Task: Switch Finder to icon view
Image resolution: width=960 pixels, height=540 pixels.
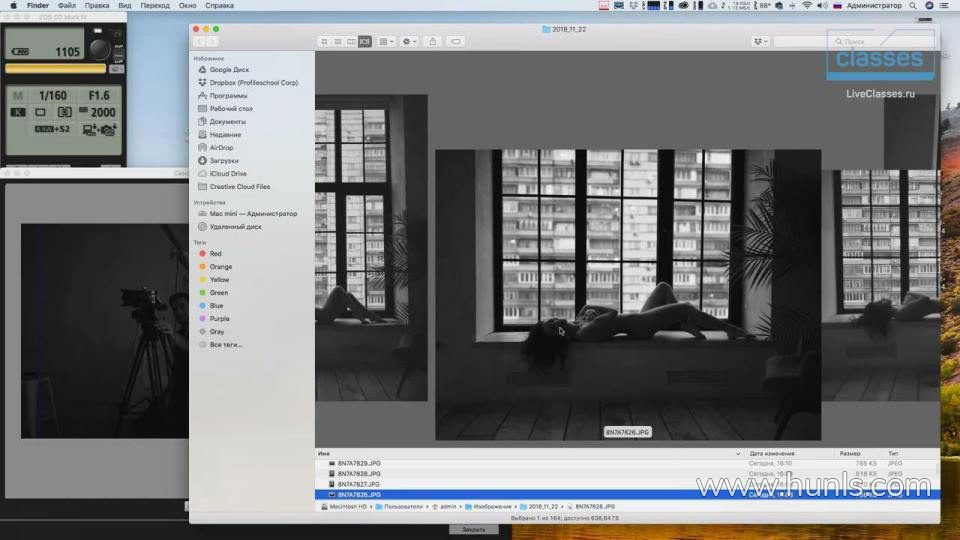Action: click(324, 42)
